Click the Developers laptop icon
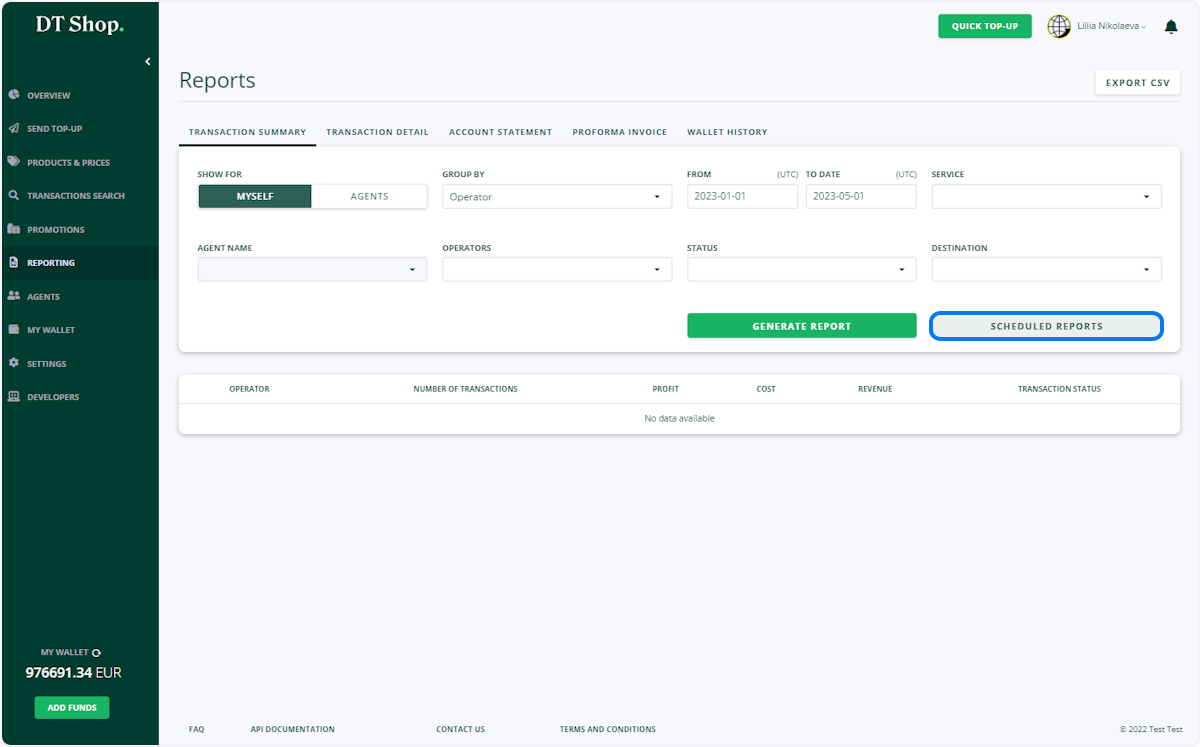 point(14,397)
